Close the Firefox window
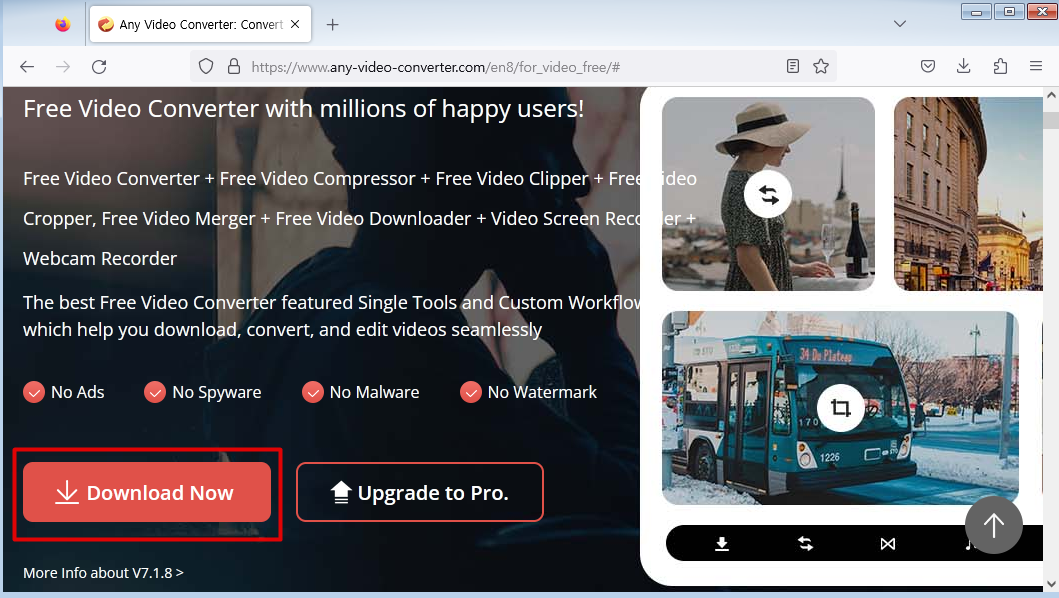This screenshot has width=1059, height=598. click(x=1042, y=11)
